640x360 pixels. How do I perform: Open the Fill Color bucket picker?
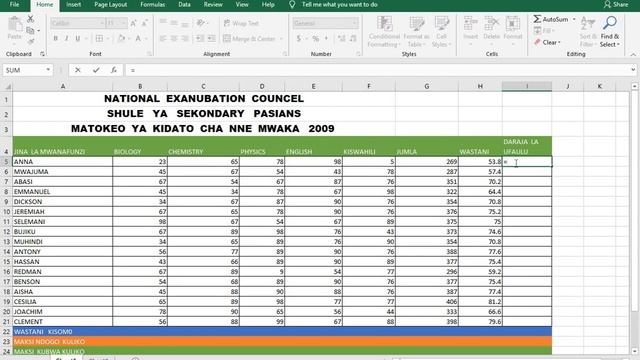point(121,39)
